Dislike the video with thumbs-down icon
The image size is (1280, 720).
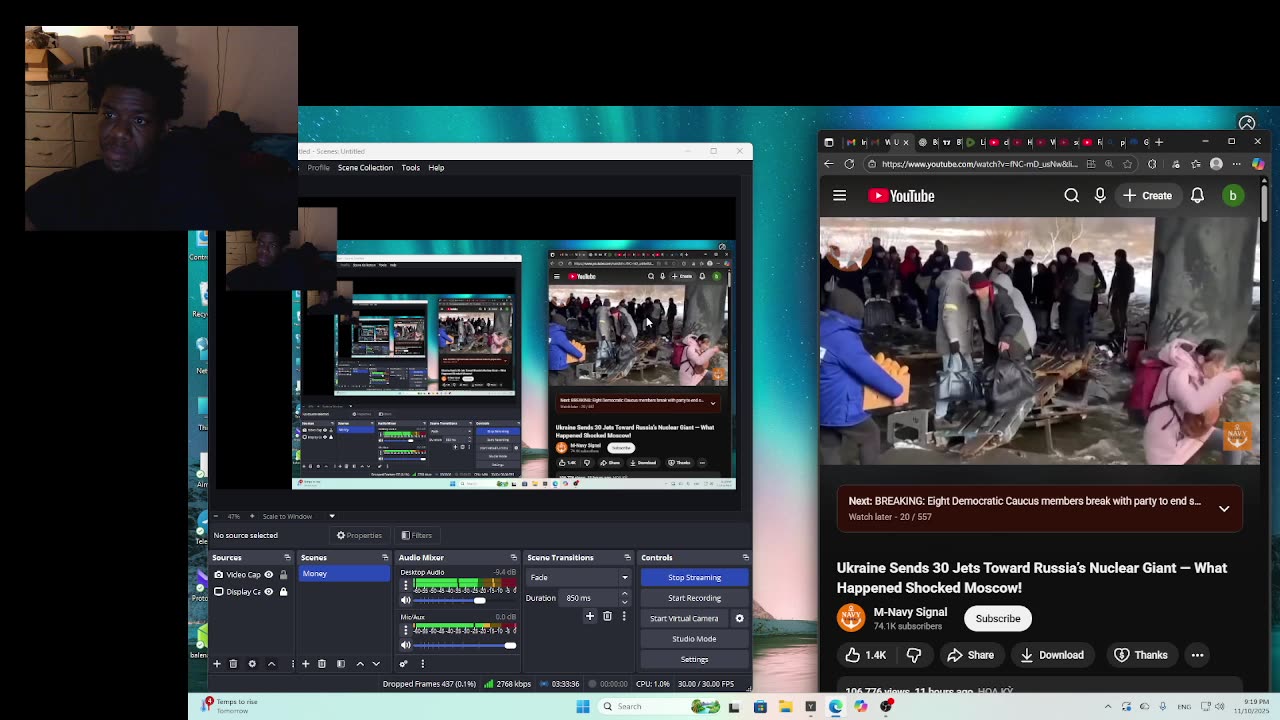(x=913, y=655)
